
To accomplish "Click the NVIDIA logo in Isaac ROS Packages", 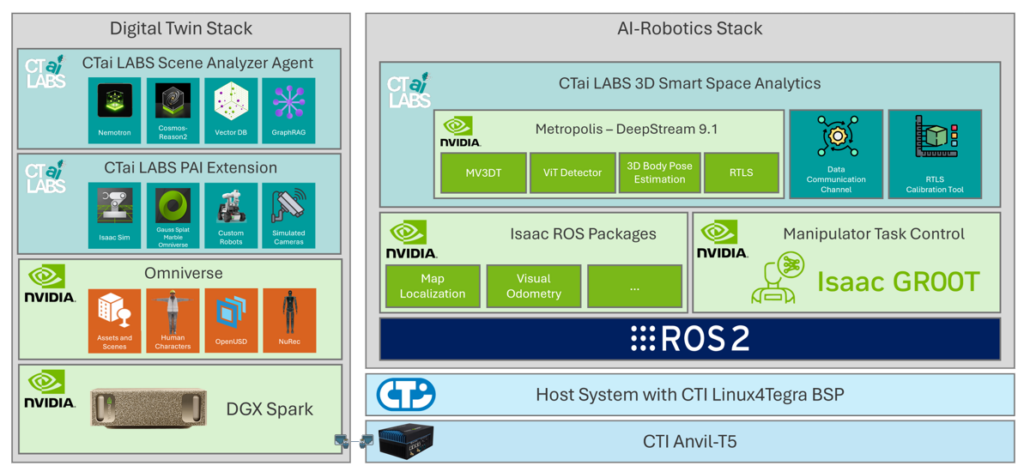I will 412,239.
